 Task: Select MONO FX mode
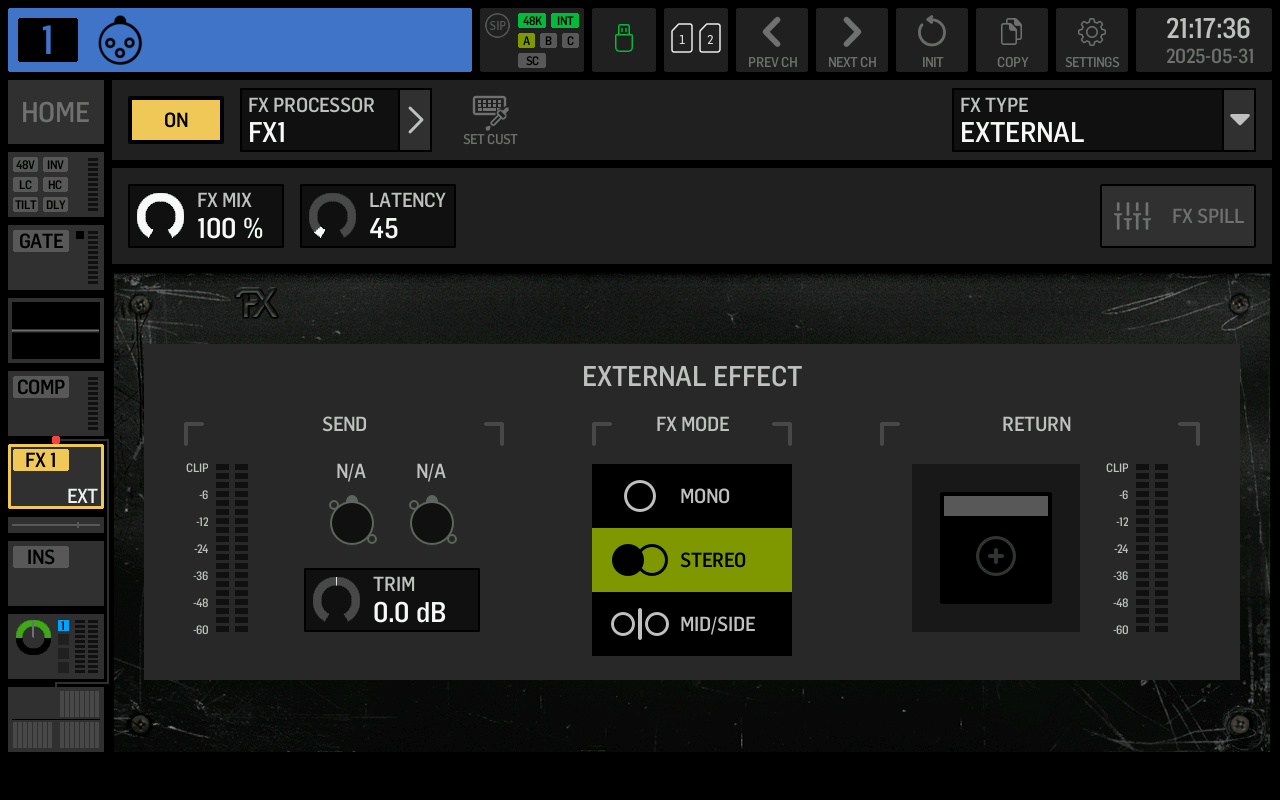tap(691, 495)
